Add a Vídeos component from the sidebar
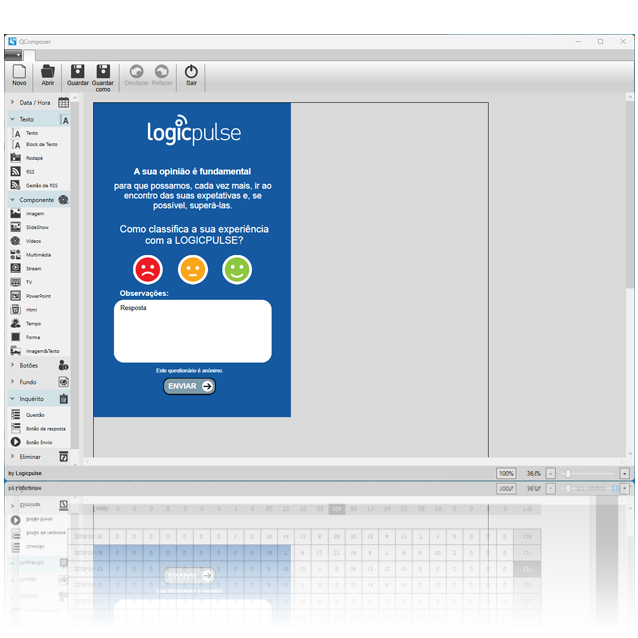The image size is (638, 638). (x=34, y=241)
